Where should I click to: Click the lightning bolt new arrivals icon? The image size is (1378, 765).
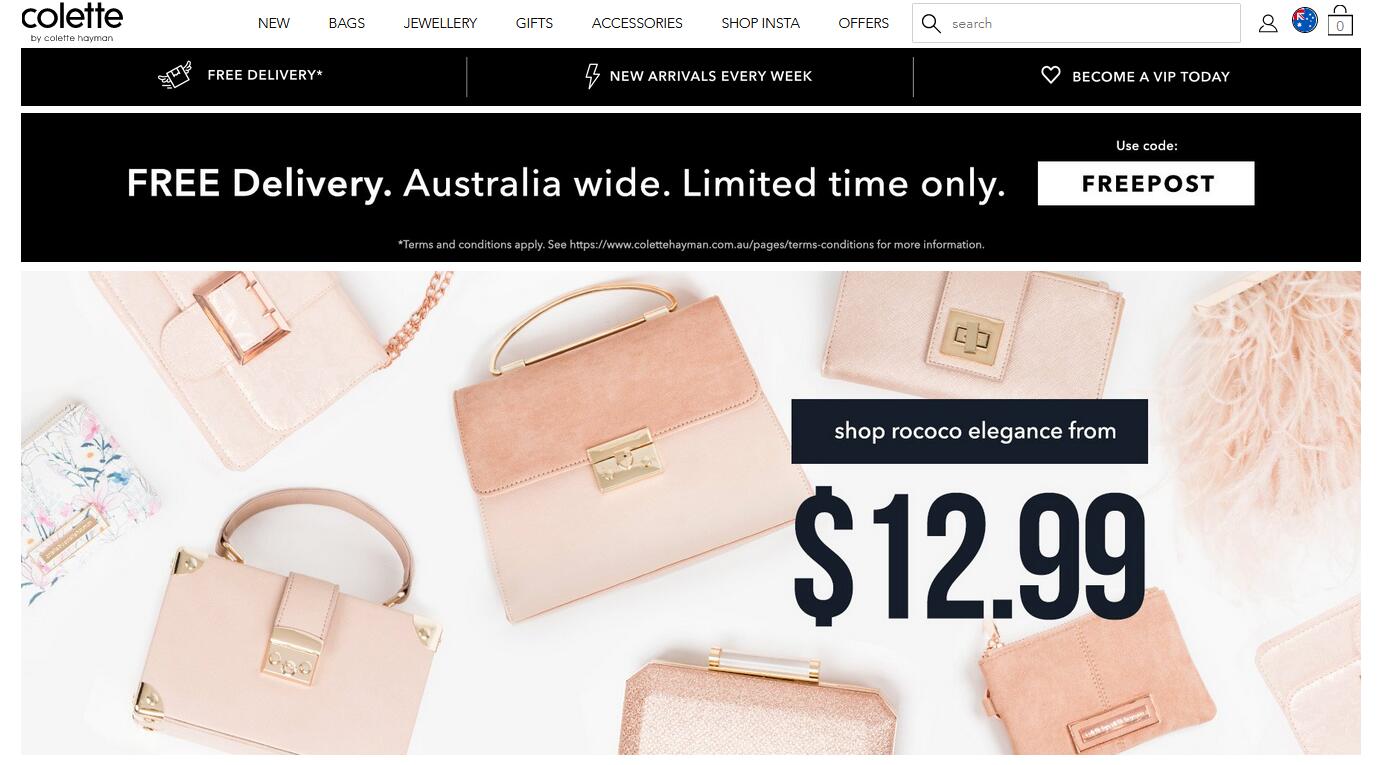[592, 76]
